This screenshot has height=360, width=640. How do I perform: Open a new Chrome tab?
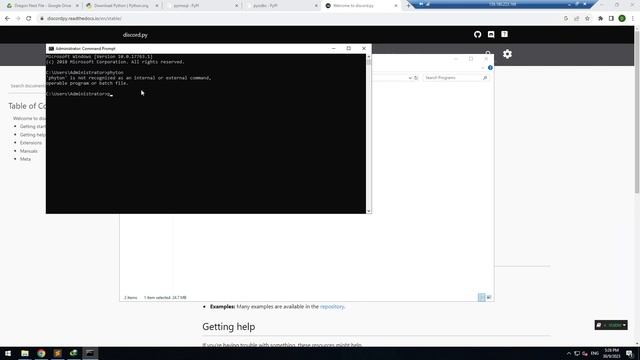click(x=408, y=6)
